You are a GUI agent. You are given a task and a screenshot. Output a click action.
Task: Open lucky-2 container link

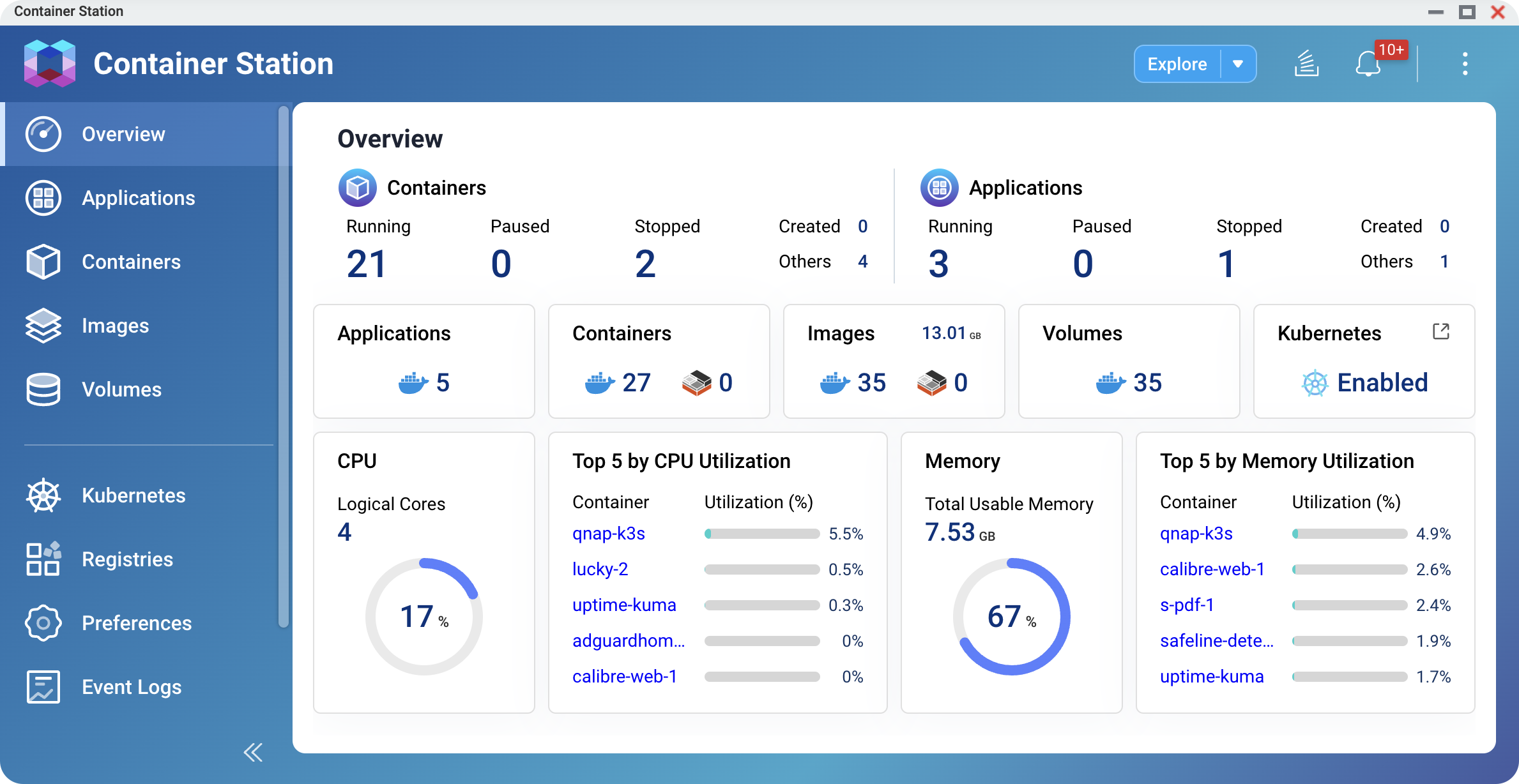(600, 569)
